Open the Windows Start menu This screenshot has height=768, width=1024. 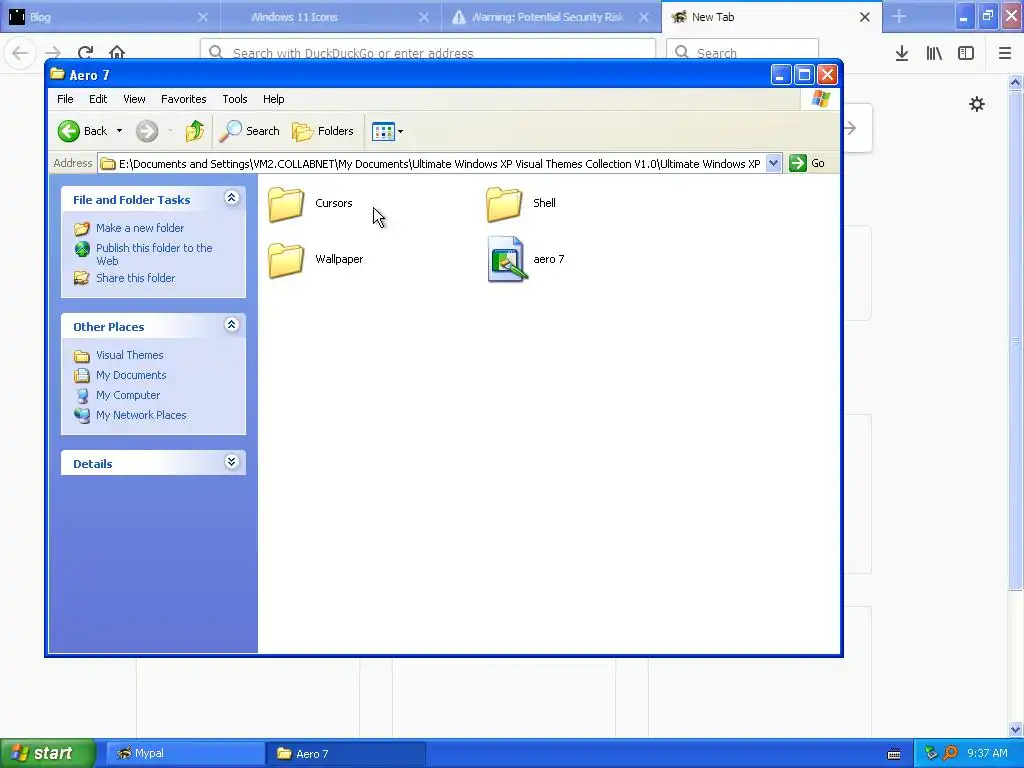(47, 753)
